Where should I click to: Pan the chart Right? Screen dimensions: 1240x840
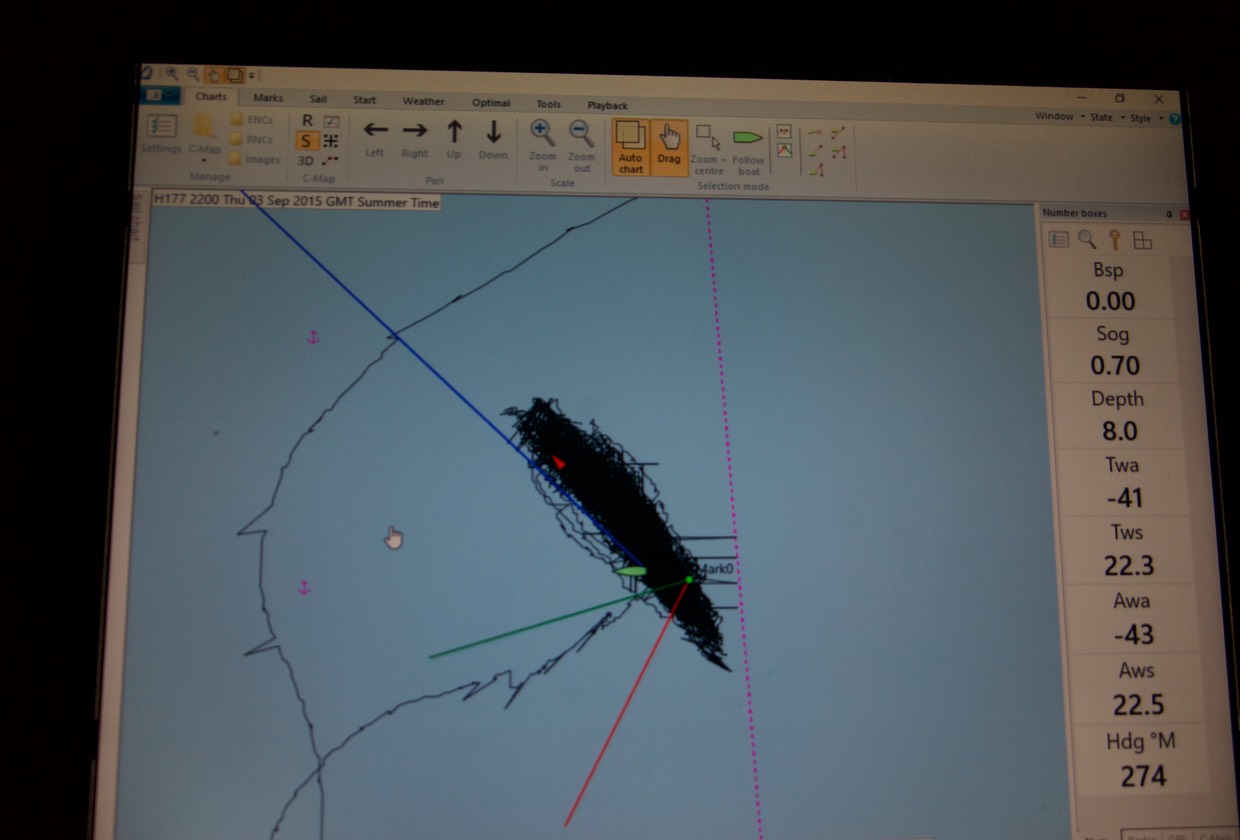[x=414, y=138]
